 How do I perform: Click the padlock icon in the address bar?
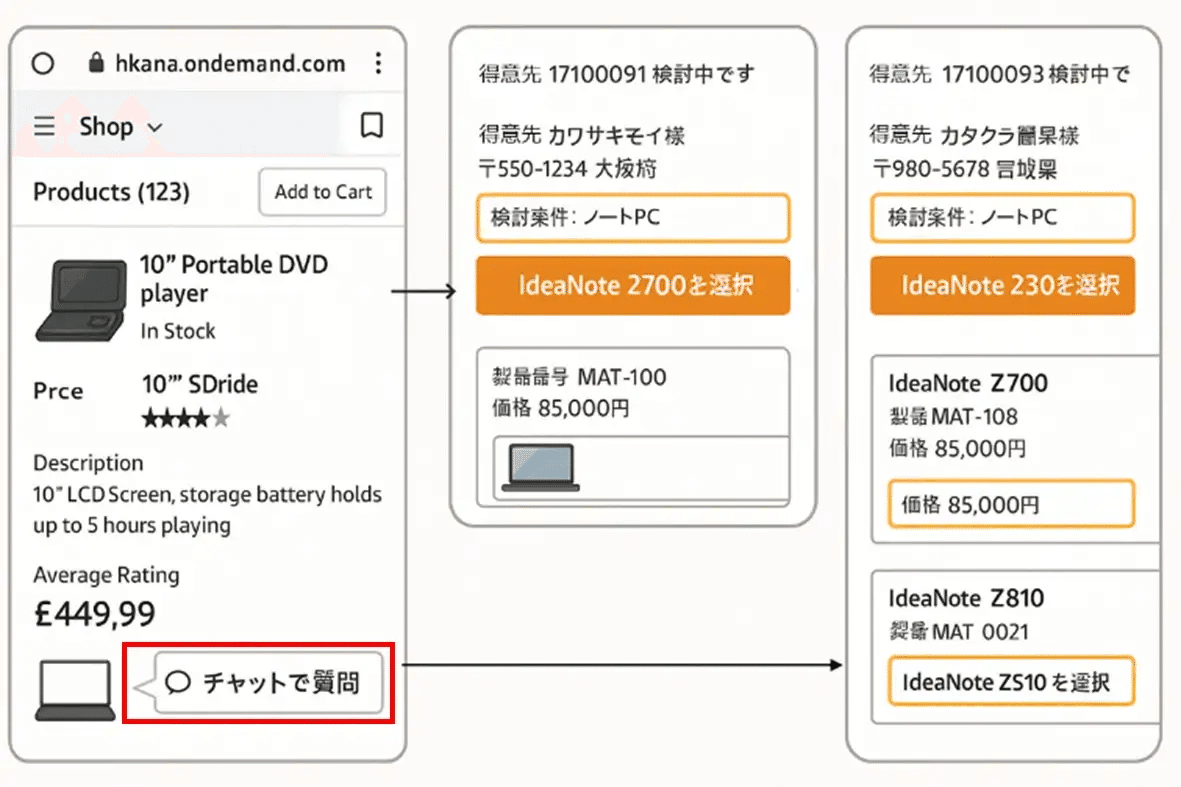click(94, 62)
